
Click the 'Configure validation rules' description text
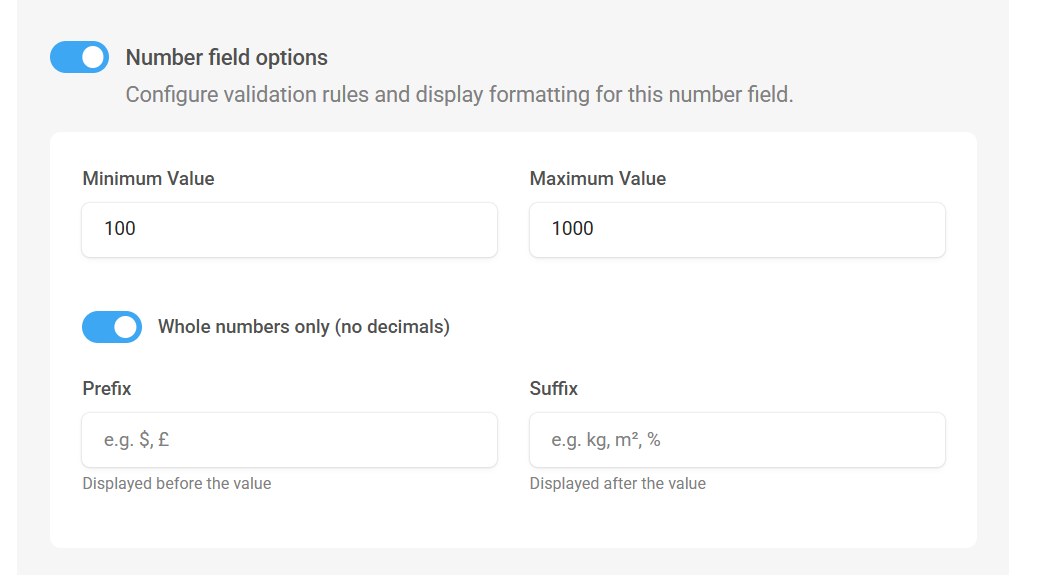click(459, 94)
